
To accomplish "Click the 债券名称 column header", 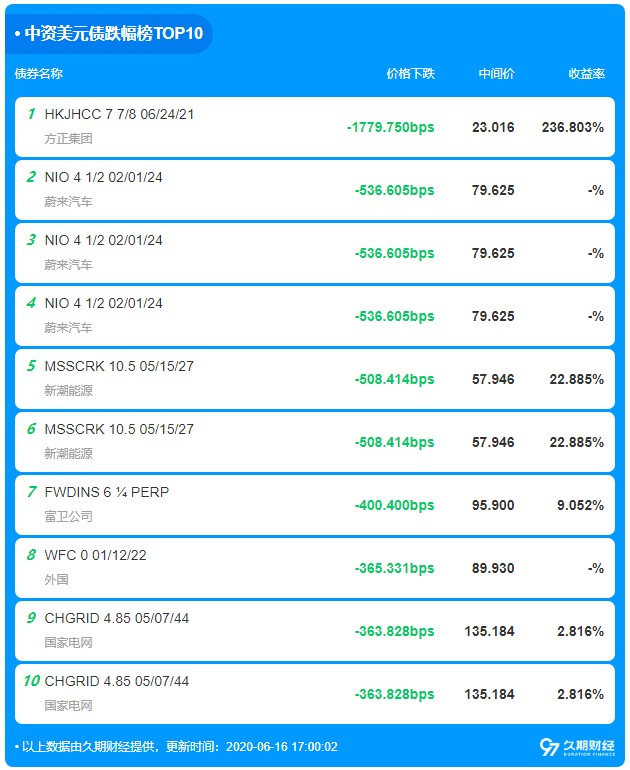I will tap(39, 74).
